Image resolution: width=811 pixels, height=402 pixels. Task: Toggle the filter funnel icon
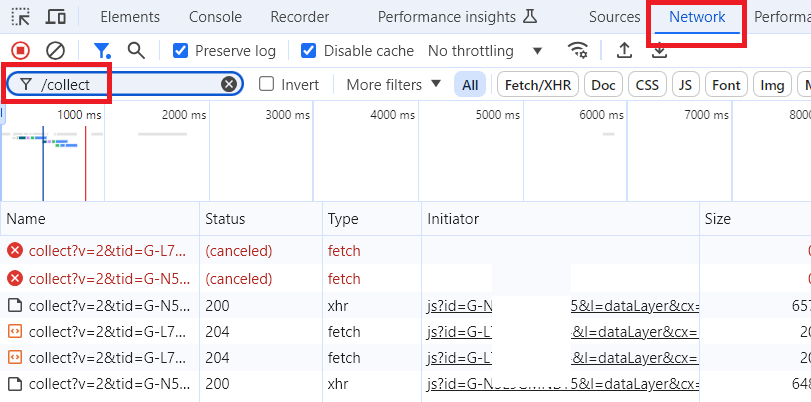click(102, 50)
